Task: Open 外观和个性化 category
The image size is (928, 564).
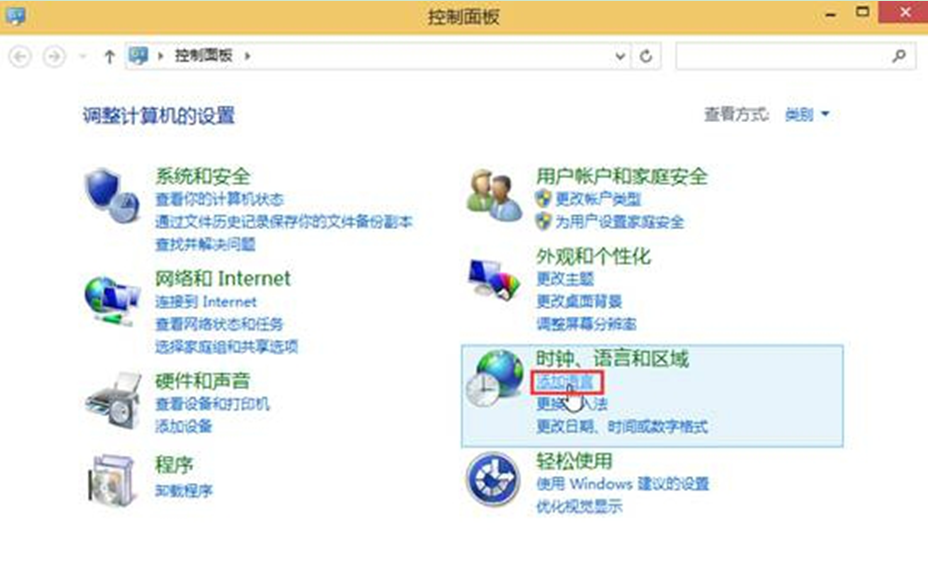Action: 593,256
